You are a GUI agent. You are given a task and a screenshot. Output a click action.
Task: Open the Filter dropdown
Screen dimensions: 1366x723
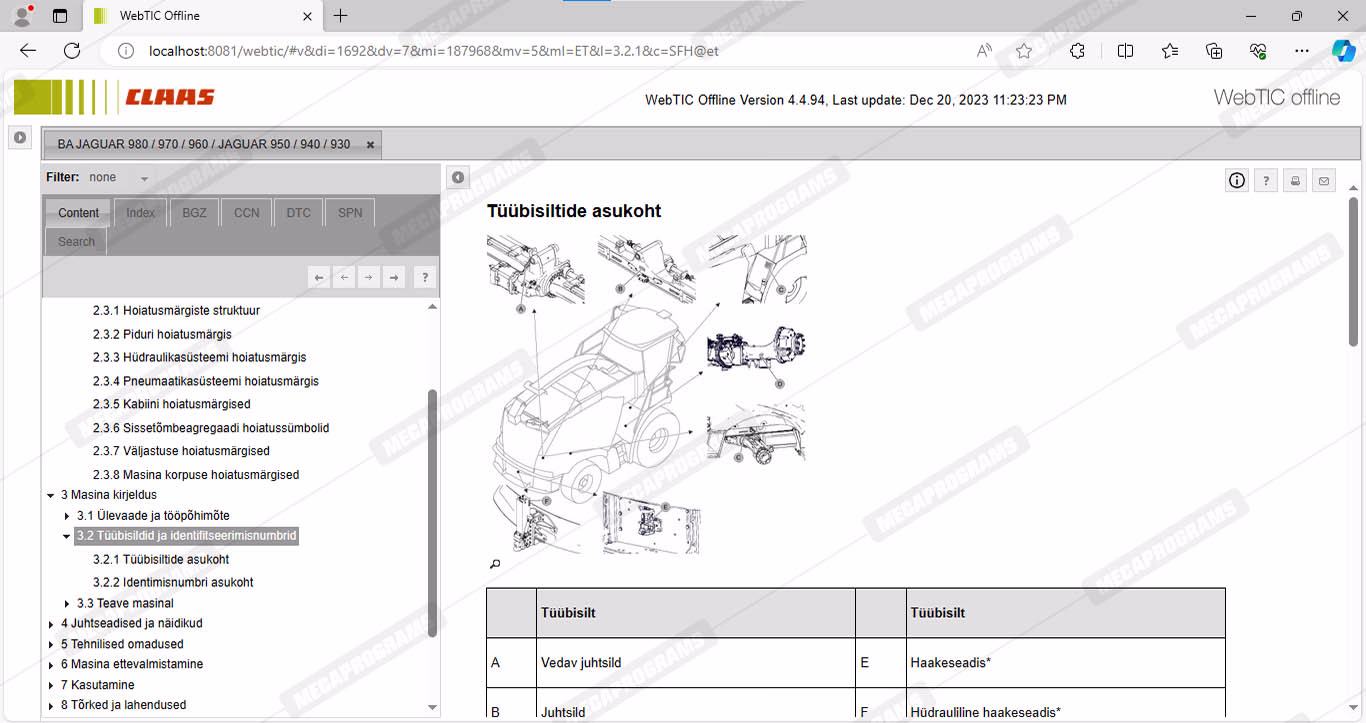coord(144,178)
